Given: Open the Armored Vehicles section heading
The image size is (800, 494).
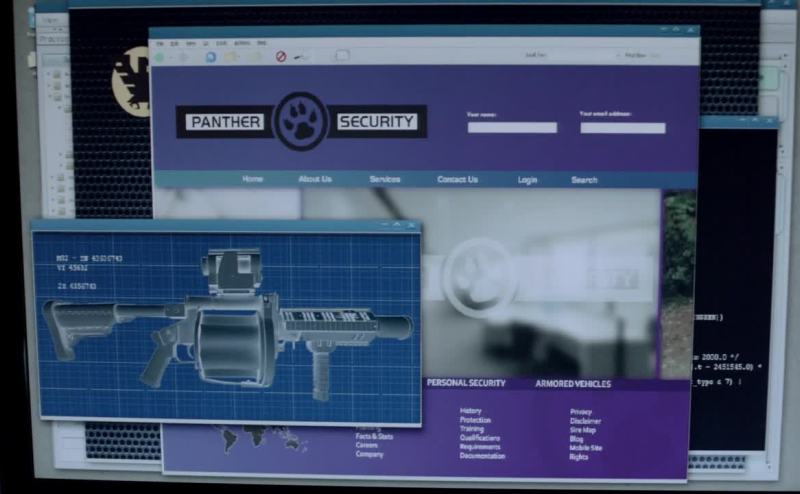Looking at the screenshot, I should tap(573, 383).
